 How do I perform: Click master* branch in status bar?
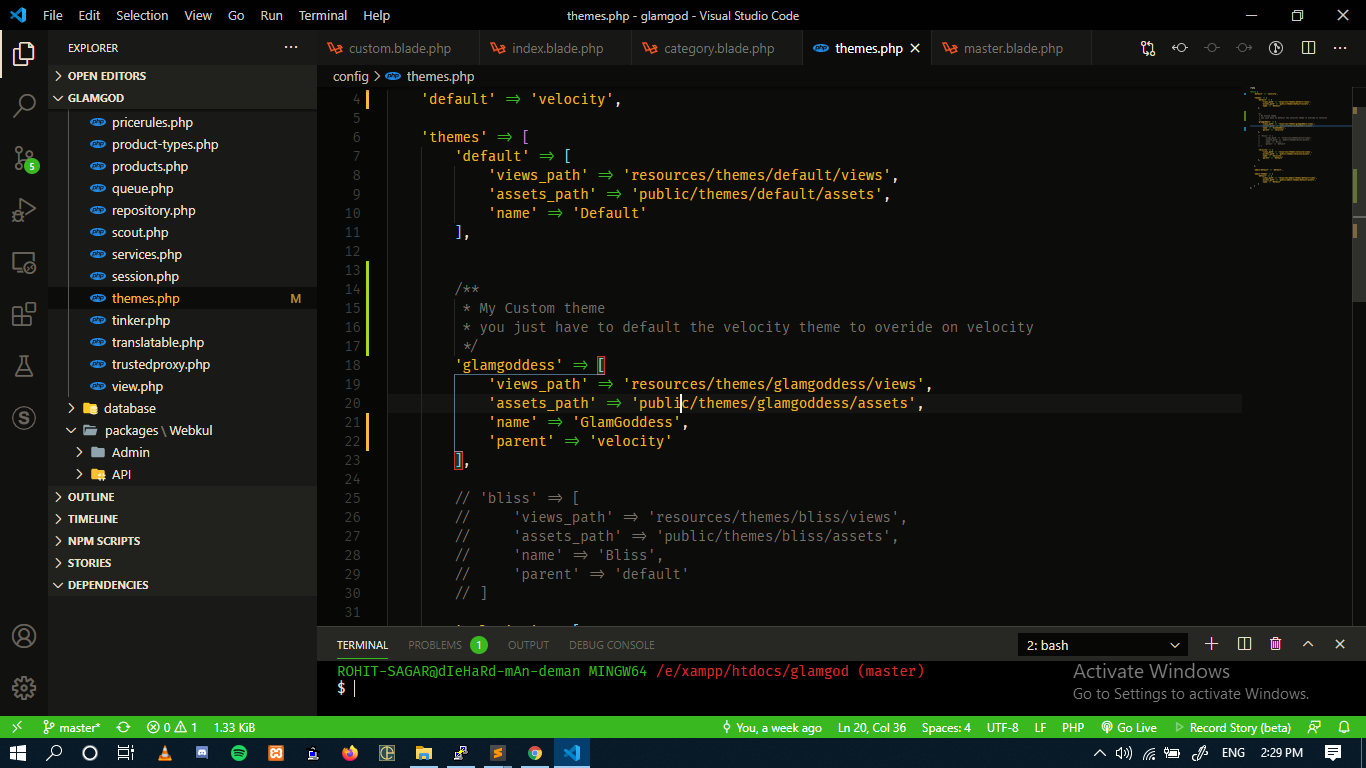[x=71, y=728]
